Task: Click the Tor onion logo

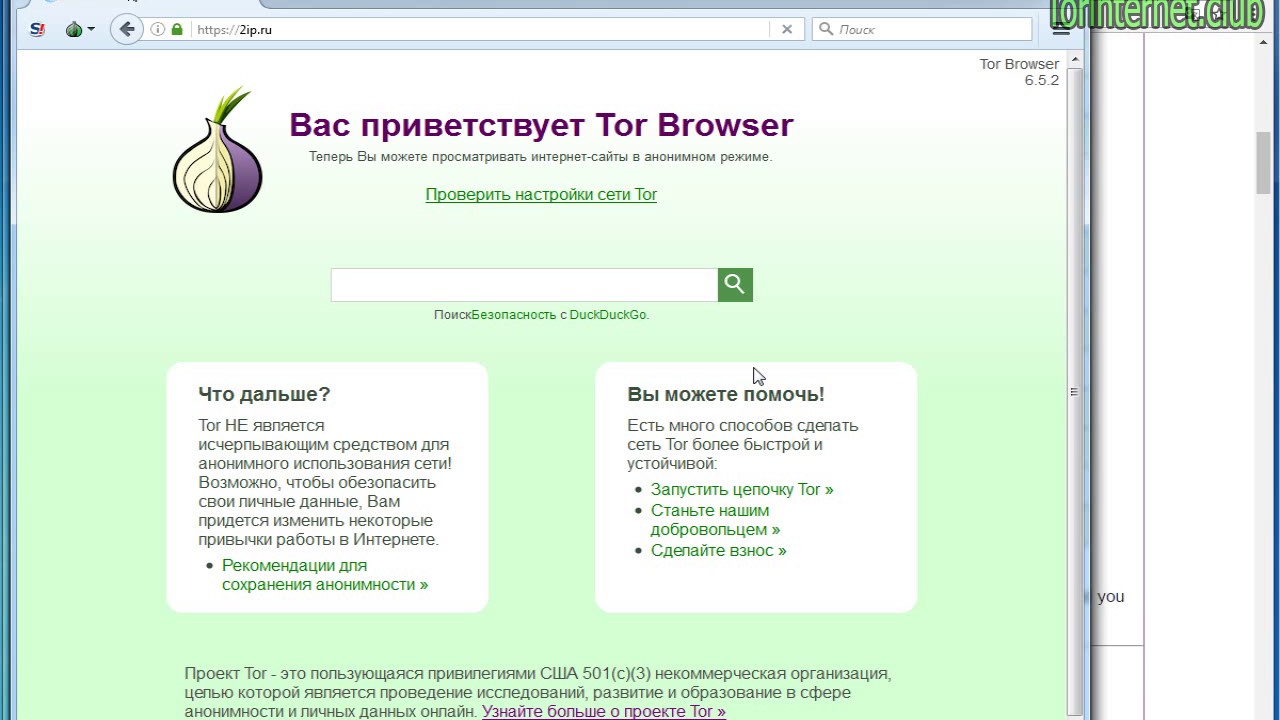Action: (x=218, y=150)
